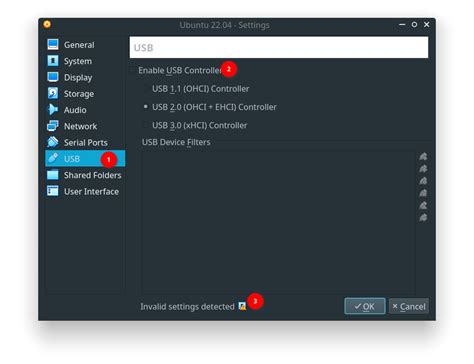The height and width of the screenshot is (364, 474).
Task: Move the selected USB filter up
Action: pos(423,205)
